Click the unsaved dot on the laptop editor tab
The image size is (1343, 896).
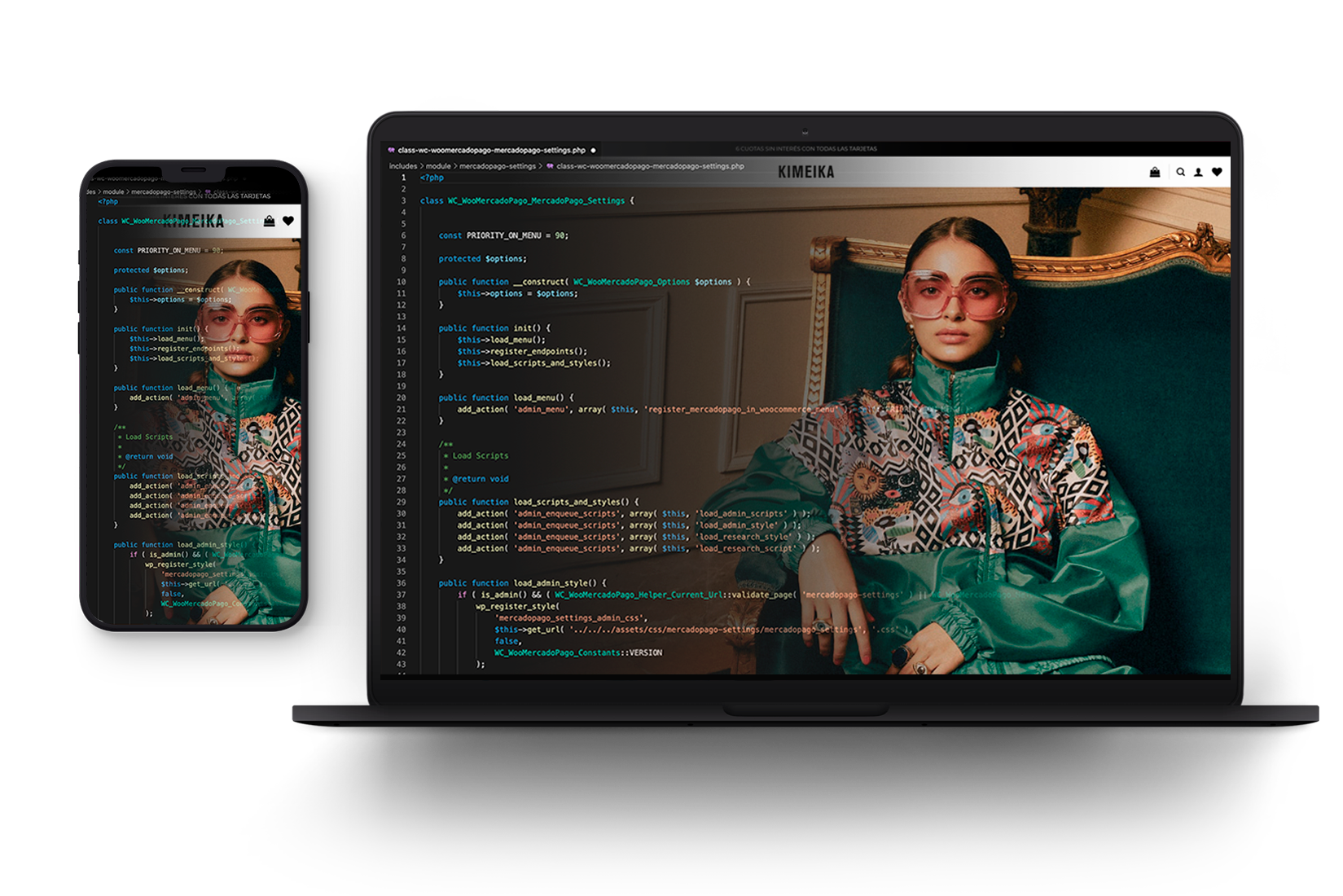[x=593, y=150]
